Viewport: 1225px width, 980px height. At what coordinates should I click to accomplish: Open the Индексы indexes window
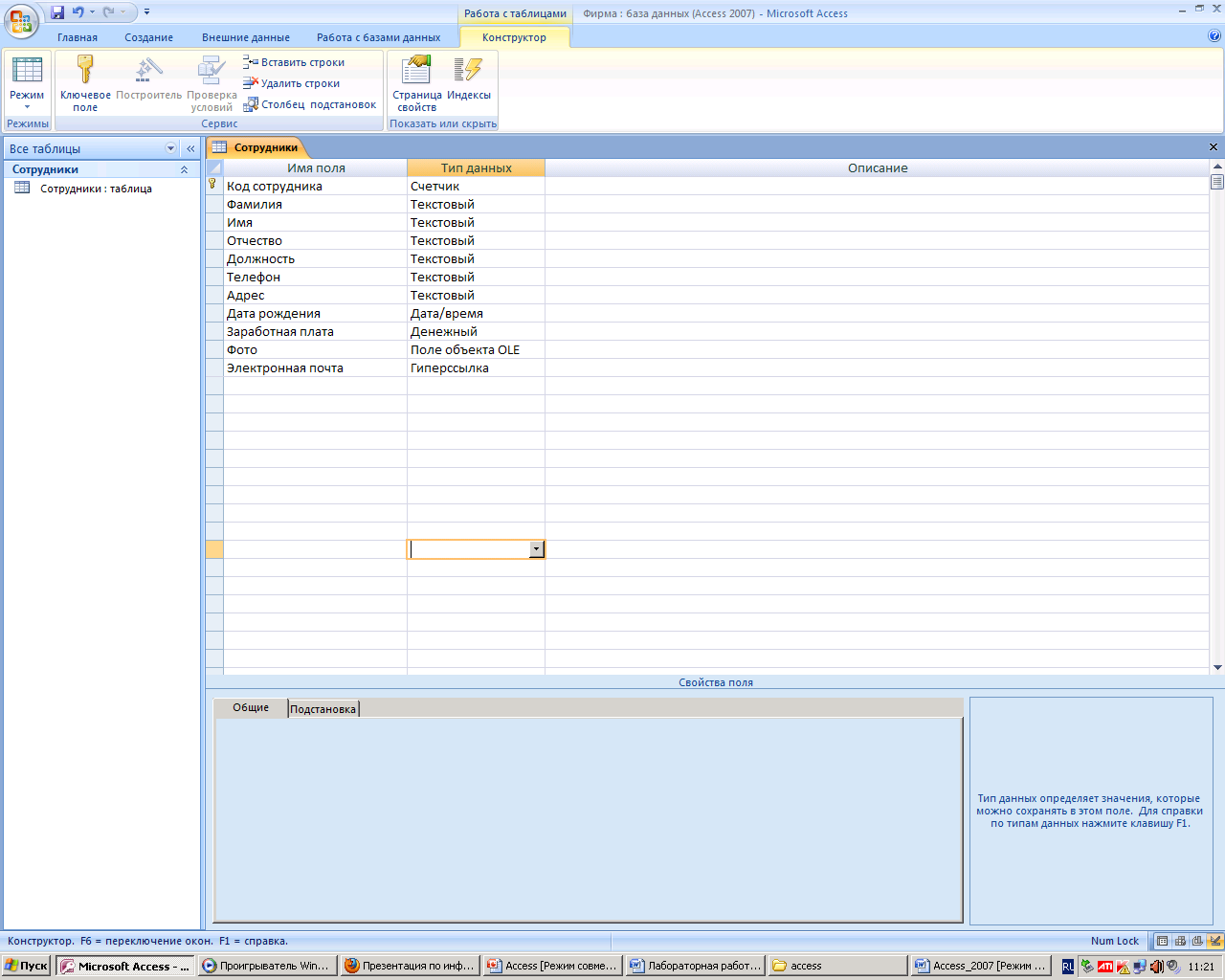coord(468,82)
